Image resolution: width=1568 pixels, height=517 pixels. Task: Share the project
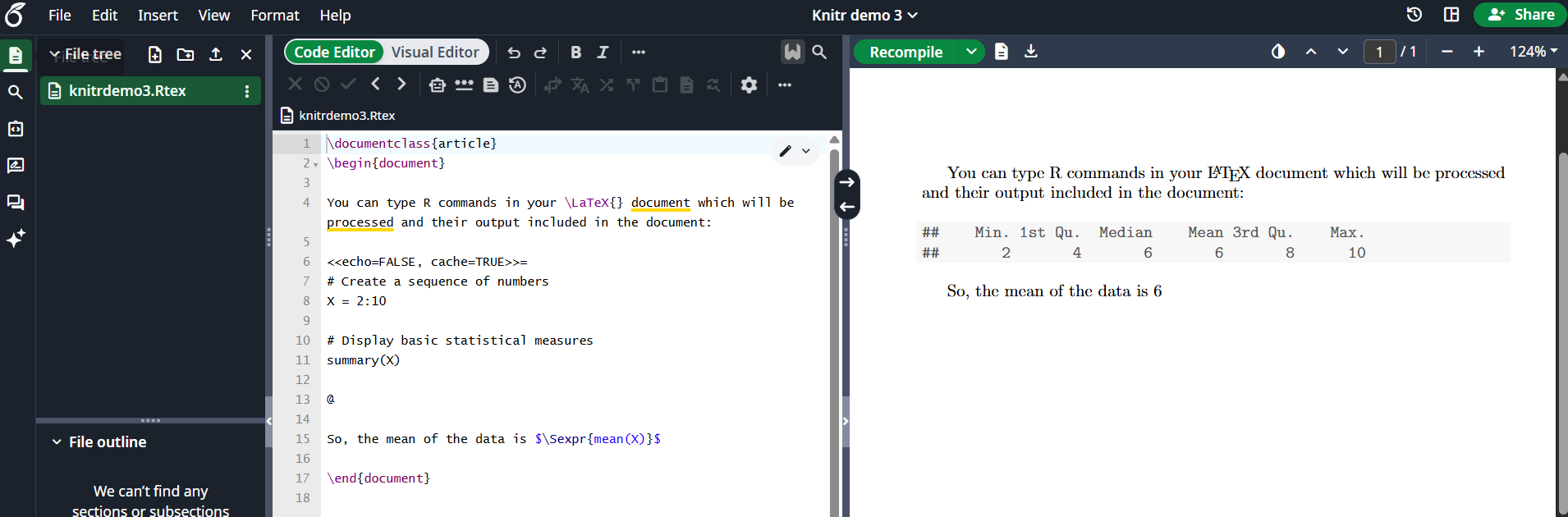pyautogui.click(x=1520, y=15)
